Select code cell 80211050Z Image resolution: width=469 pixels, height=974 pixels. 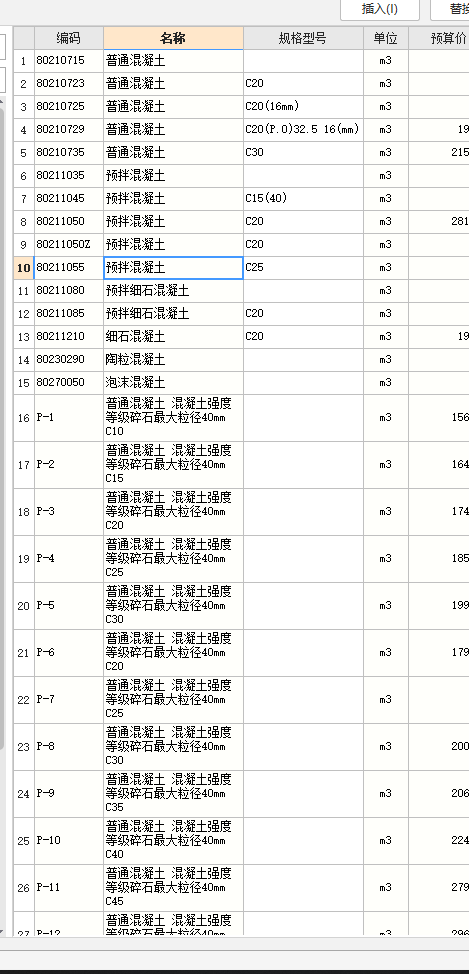point(68,245)
